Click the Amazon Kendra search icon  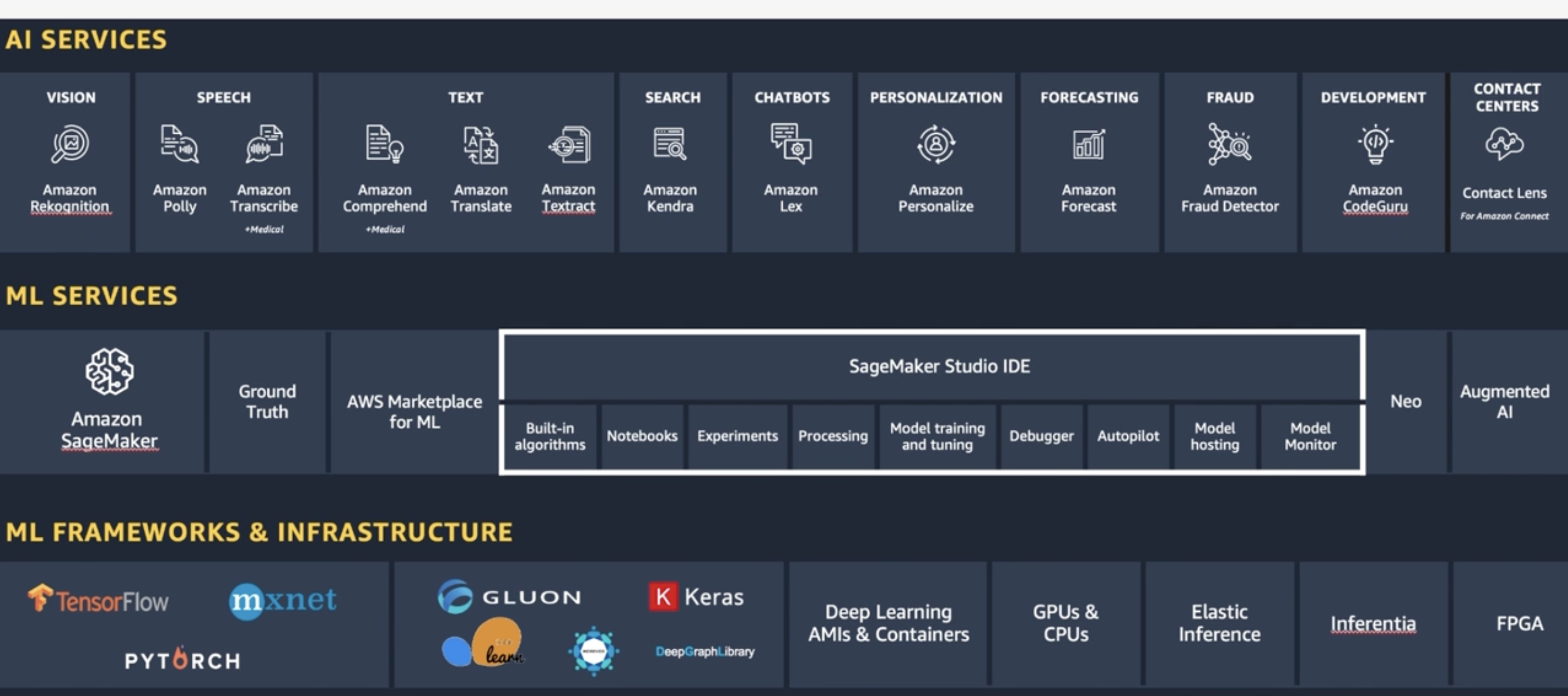coord(670,144)
